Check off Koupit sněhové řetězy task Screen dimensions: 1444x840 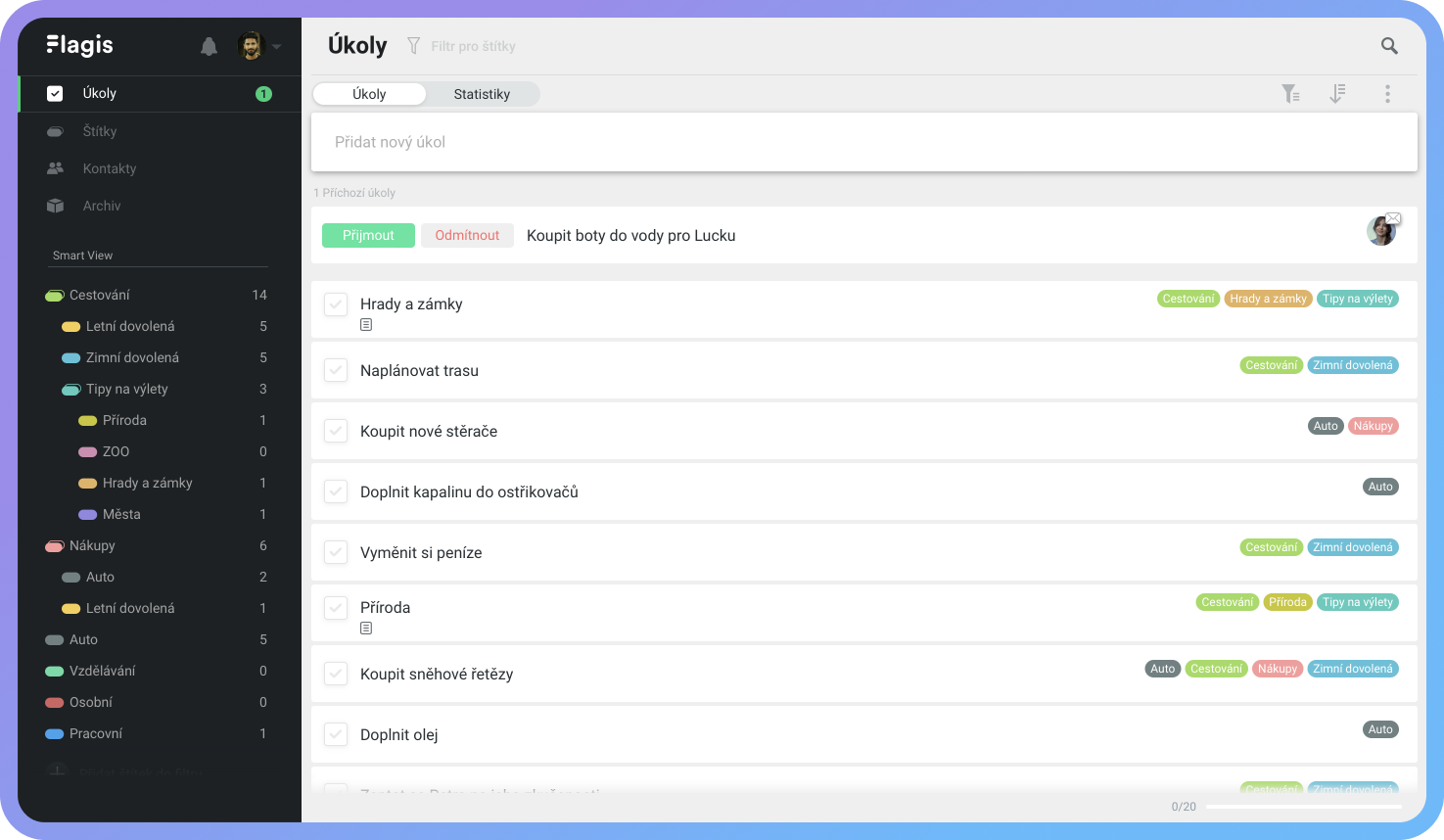click(336, 674)
